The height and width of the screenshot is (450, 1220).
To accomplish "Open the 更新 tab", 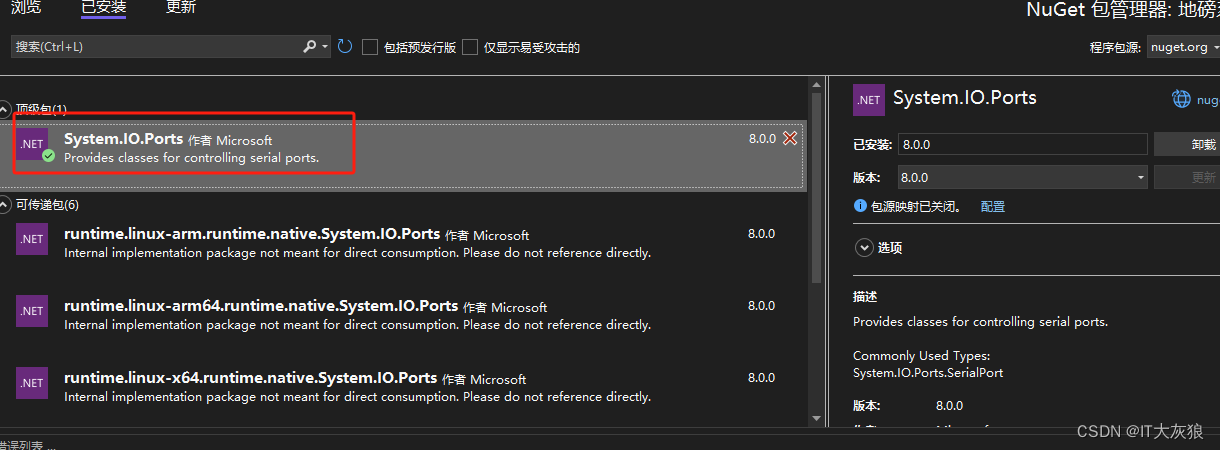I will tap(181, 8).
